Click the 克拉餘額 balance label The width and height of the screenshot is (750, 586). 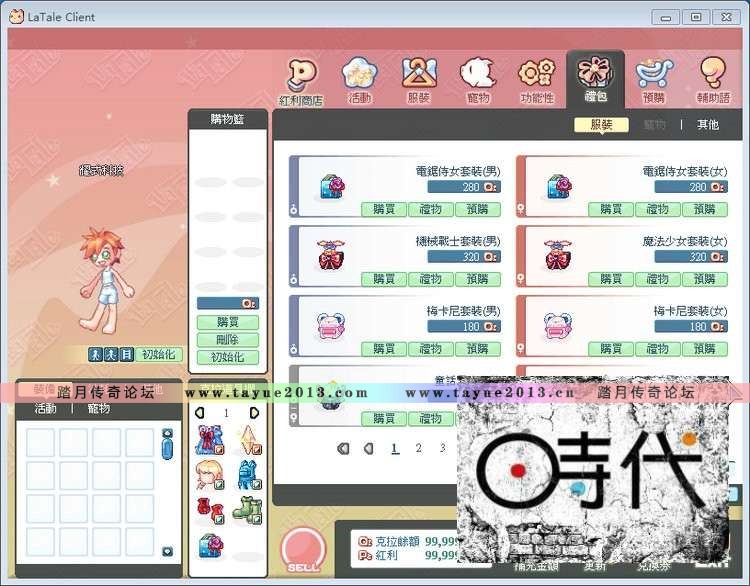click(397, 542)
